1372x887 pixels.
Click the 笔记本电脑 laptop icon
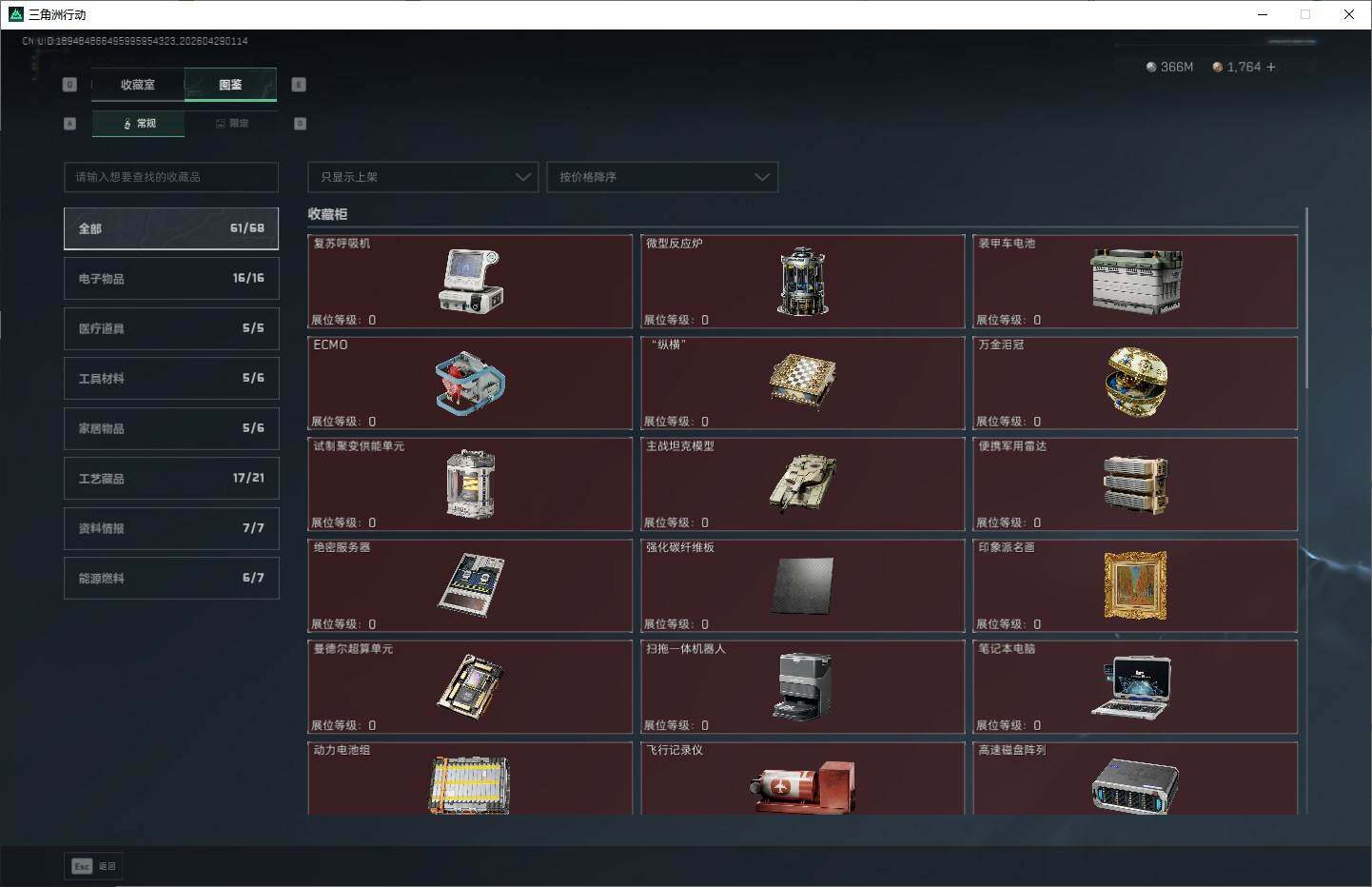tap(1132, 686)
